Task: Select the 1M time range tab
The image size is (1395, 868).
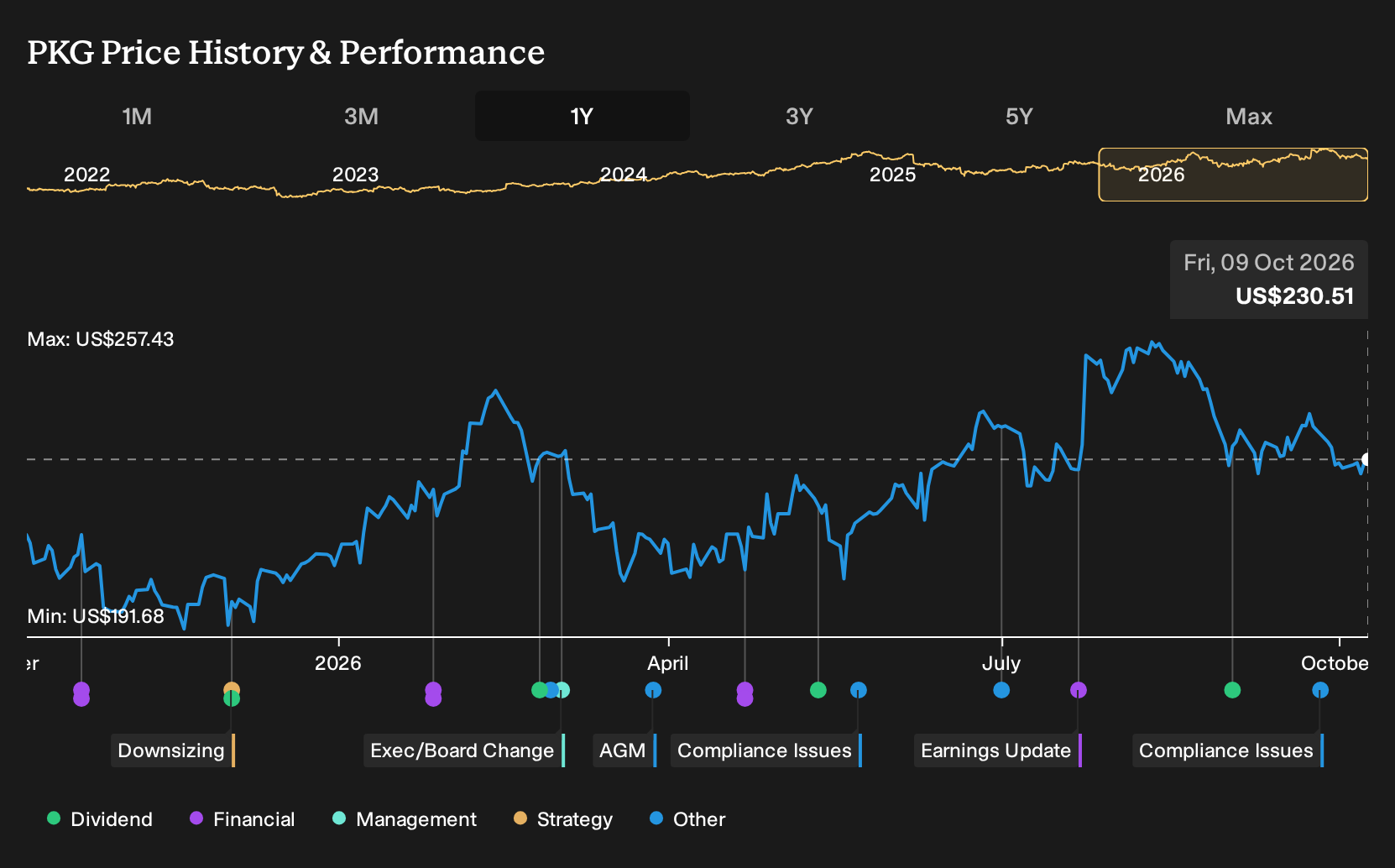Action: 137,116
